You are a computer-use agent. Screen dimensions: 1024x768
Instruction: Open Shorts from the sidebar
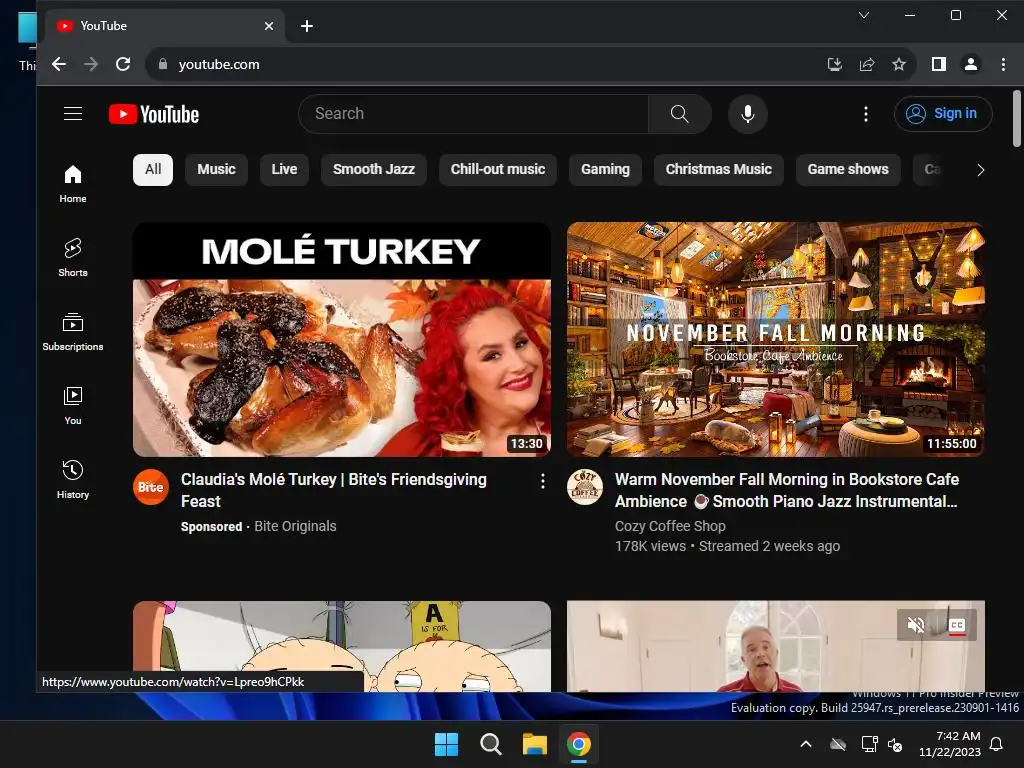pyautogui.click(x=72, y=258)
